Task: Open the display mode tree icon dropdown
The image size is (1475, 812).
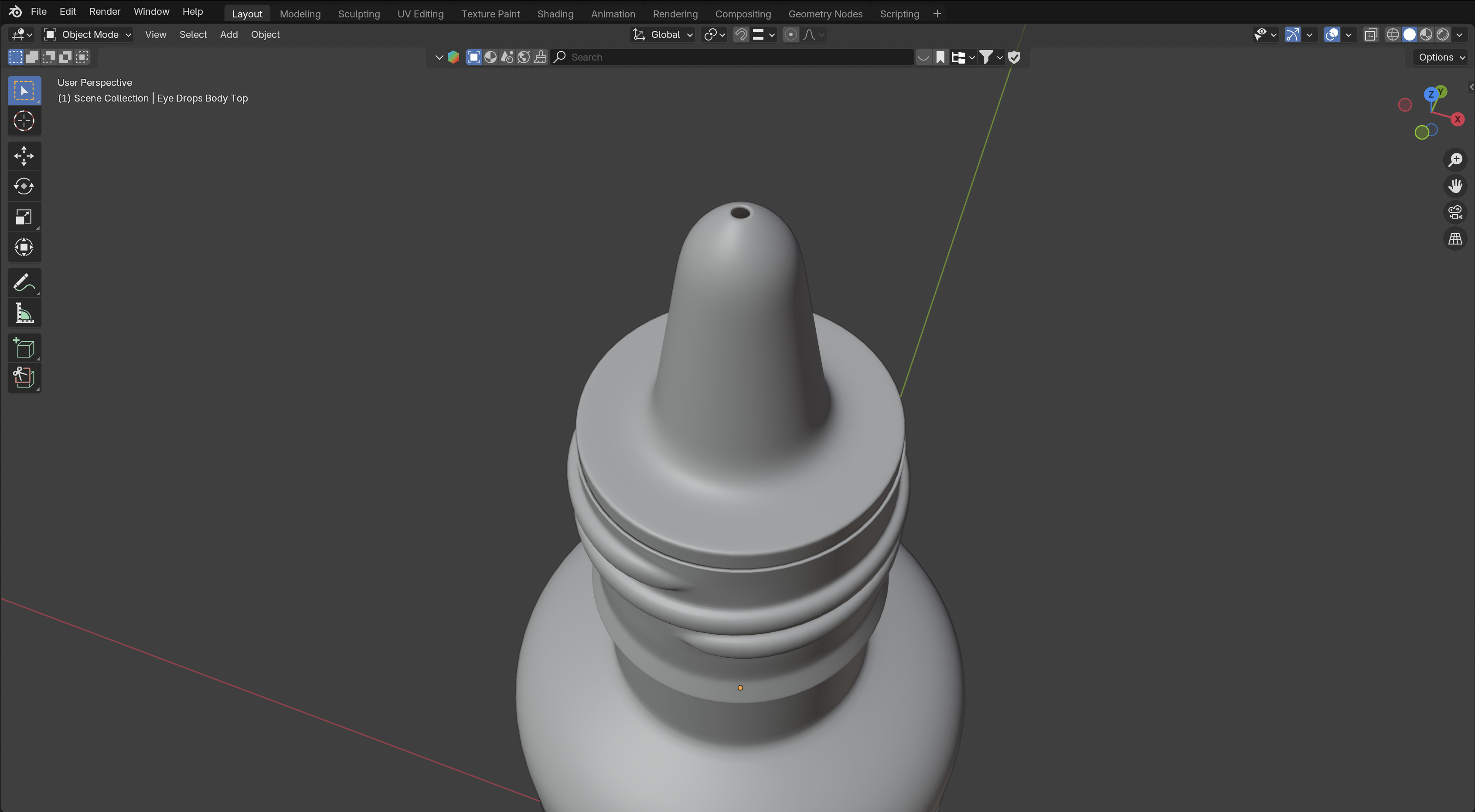Action: (963, 57)
